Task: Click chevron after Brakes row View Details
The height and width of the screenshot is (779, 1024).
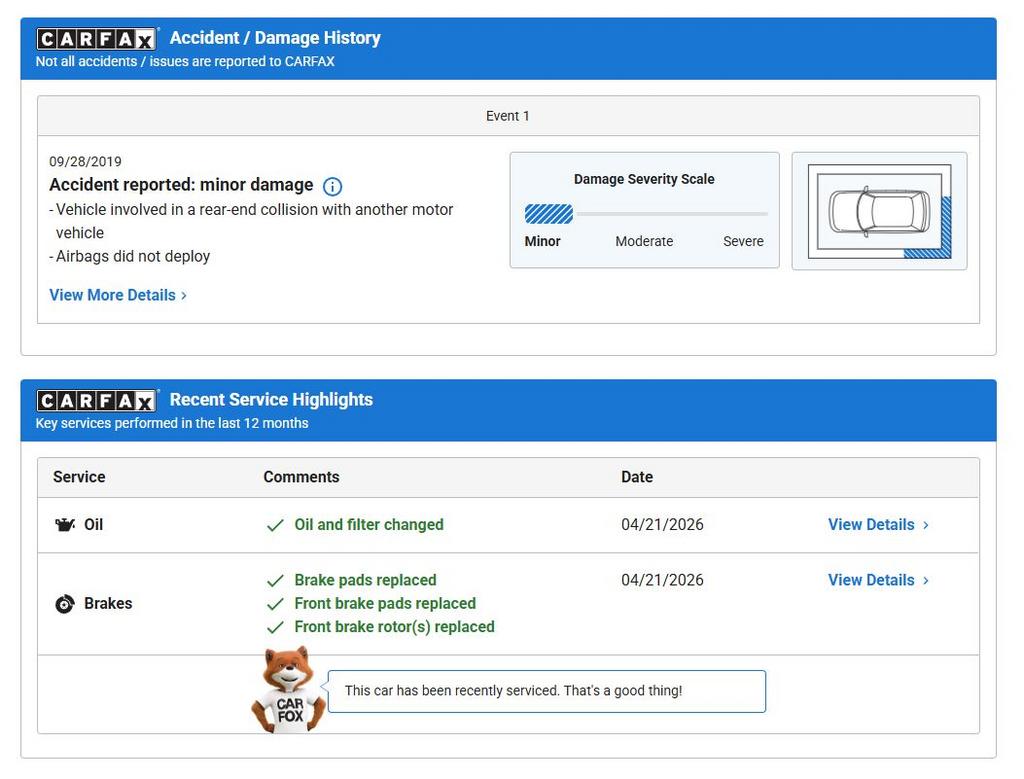Action: tap(925, 580)
